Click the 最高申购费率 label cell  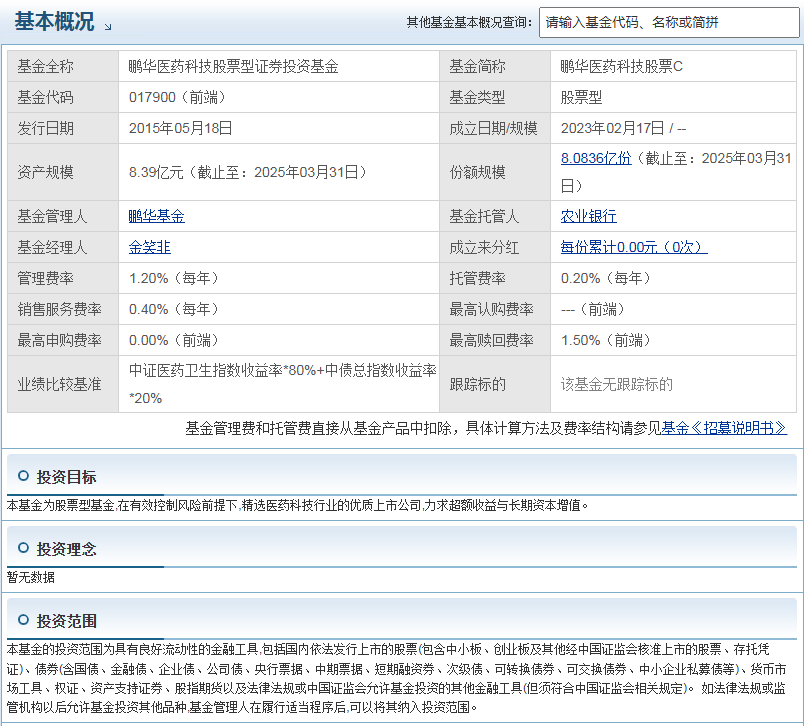[x=63, y=339]
